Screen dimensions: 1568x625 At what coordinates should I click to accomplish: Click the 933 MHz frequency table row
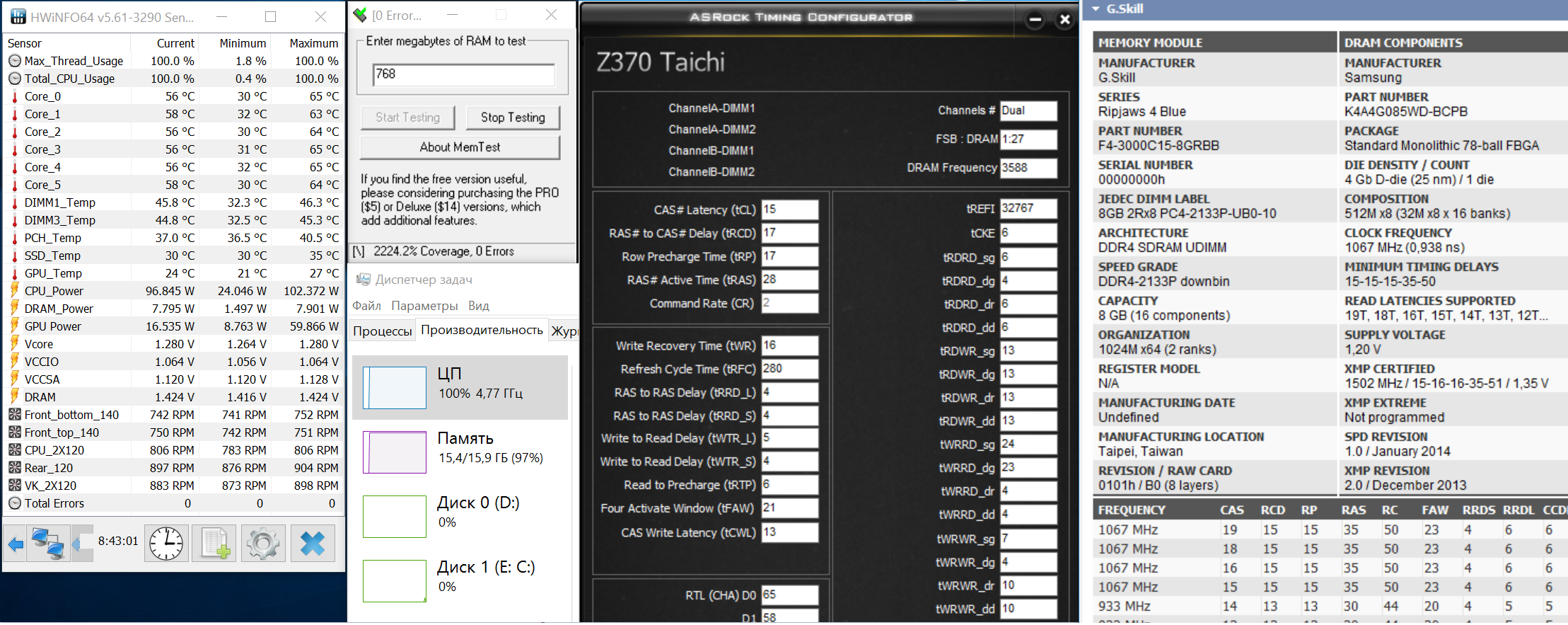point(1330,607)
